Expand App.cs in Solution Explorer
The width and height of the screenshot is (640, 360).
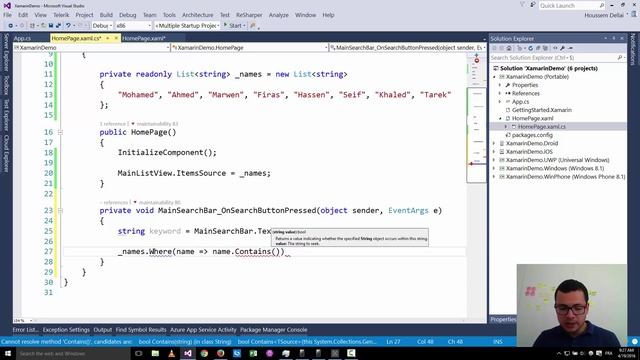click(x=500, y=102)
